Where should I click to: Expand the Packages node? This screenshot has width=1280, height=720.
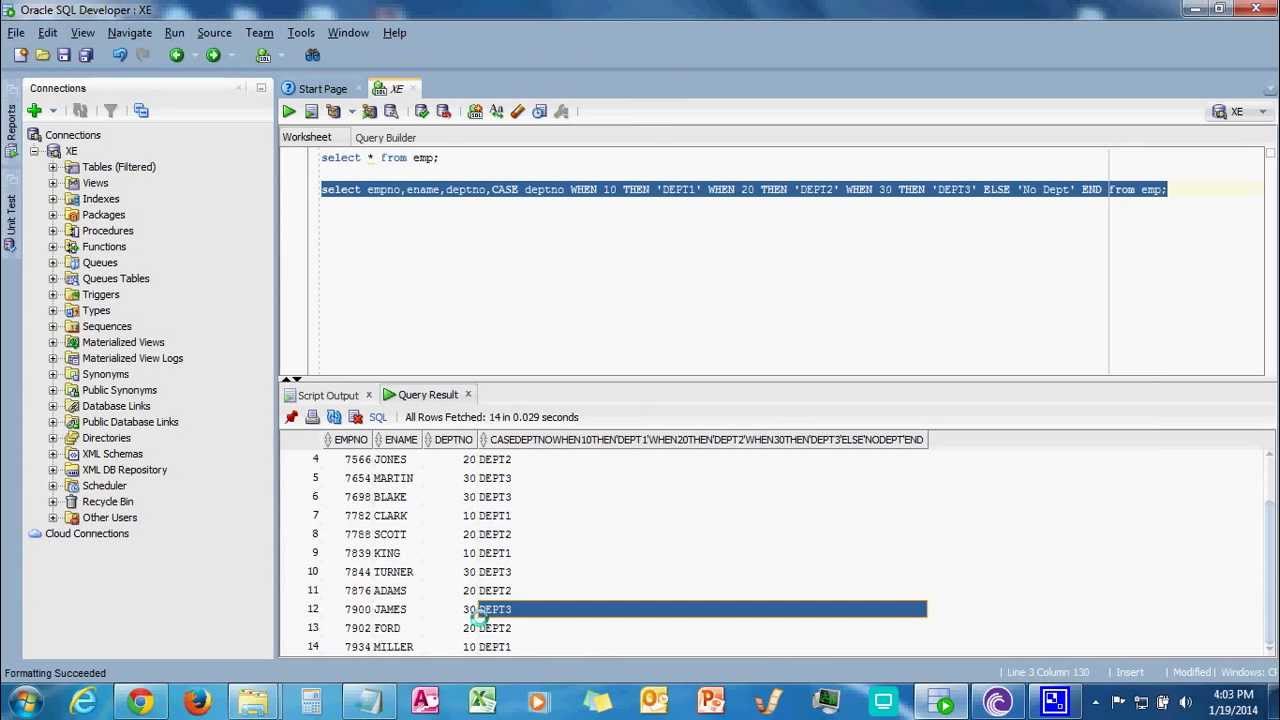coord(53,215)
